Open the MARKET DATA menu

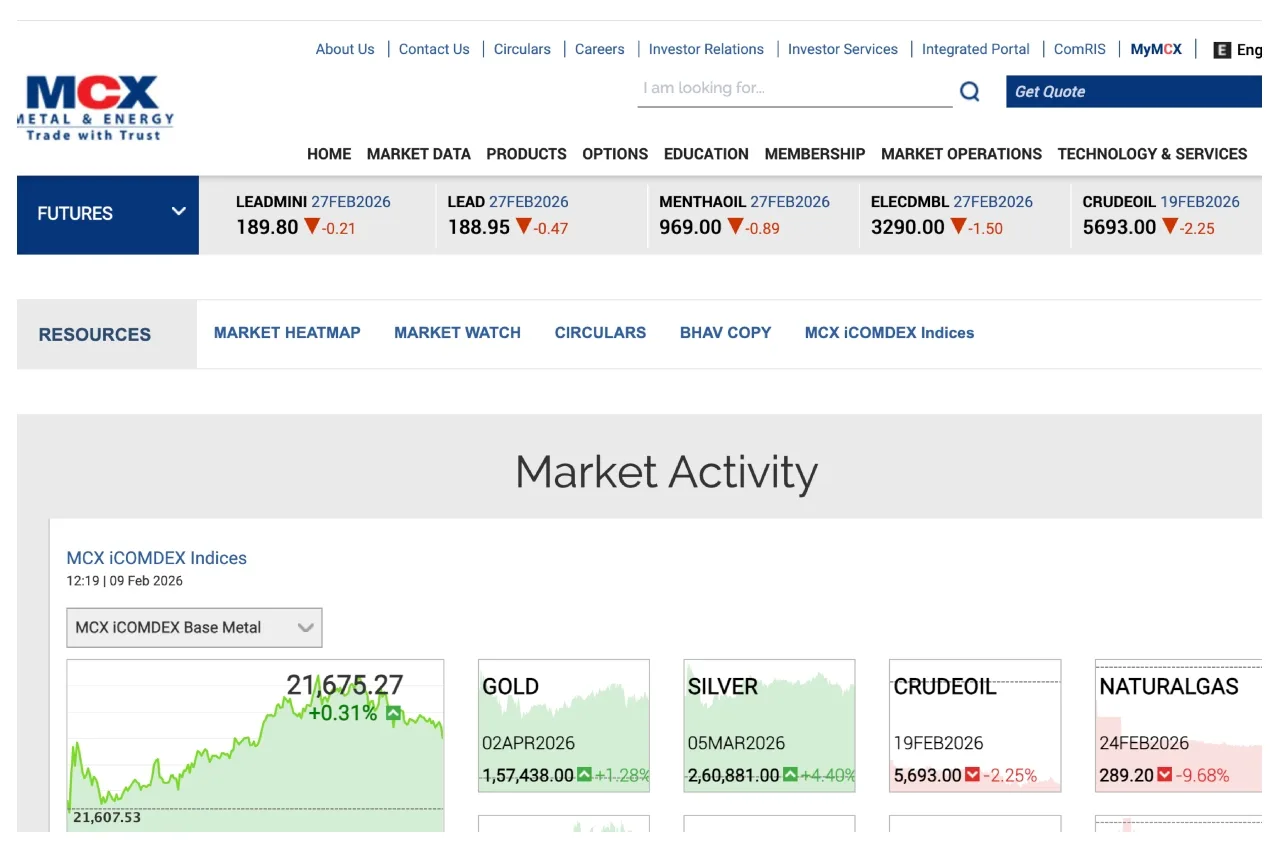coord(418,154)
